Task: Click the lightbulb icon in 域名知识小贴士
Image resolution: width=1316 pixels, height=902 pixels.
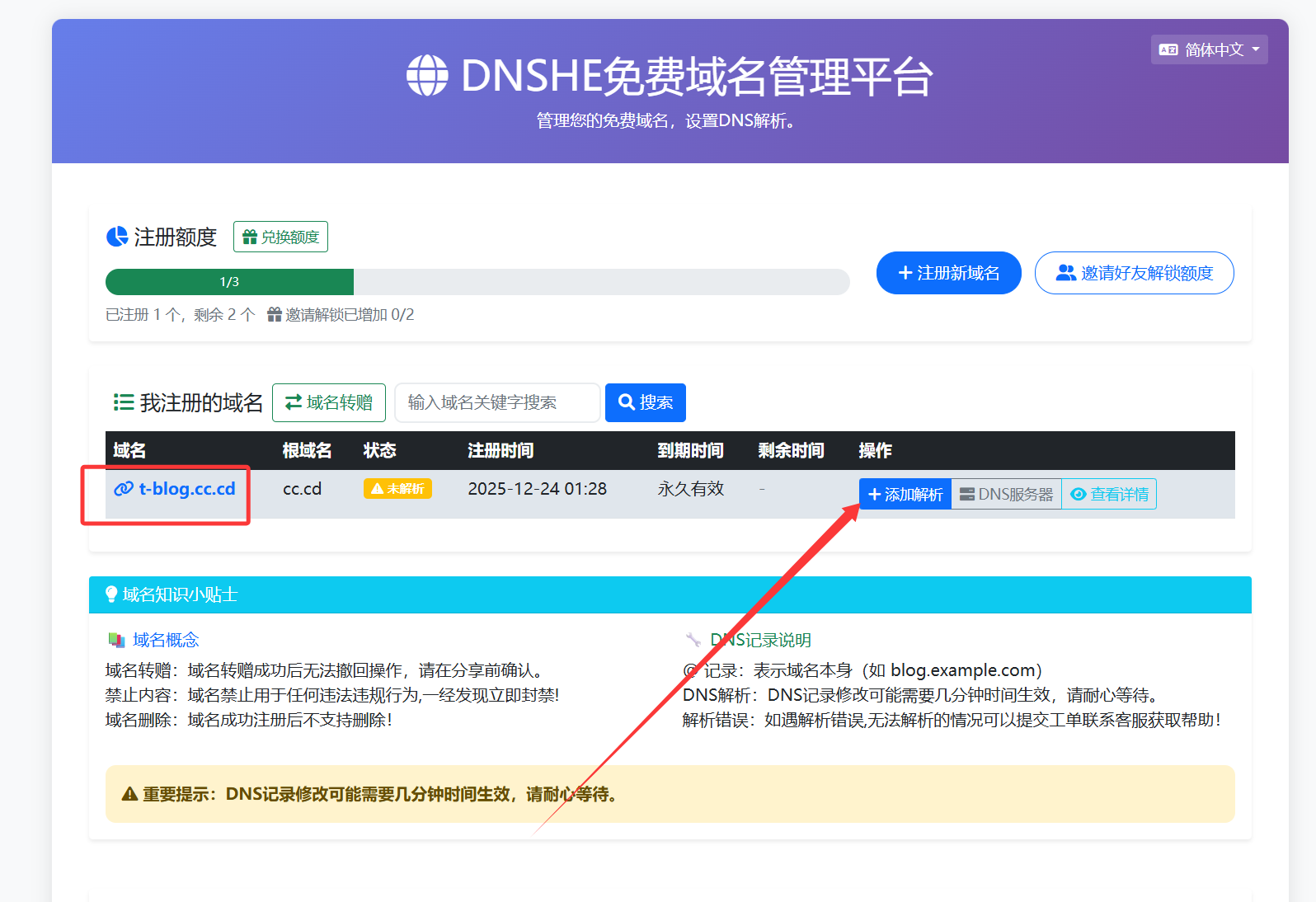Action: click(111, 594)
